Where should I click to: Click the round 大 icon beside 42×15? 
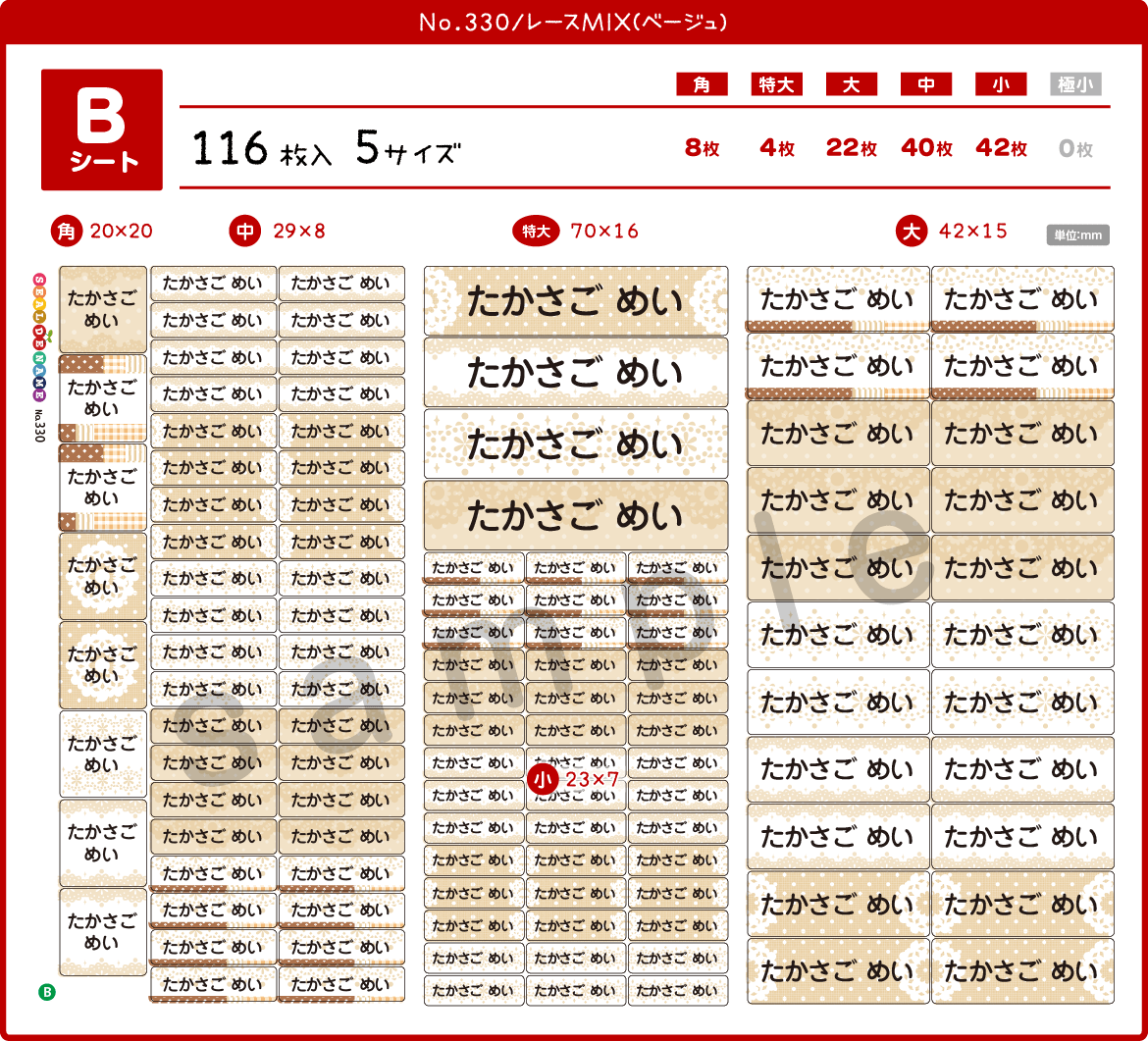pyautogui.click(x=912, y=232)
